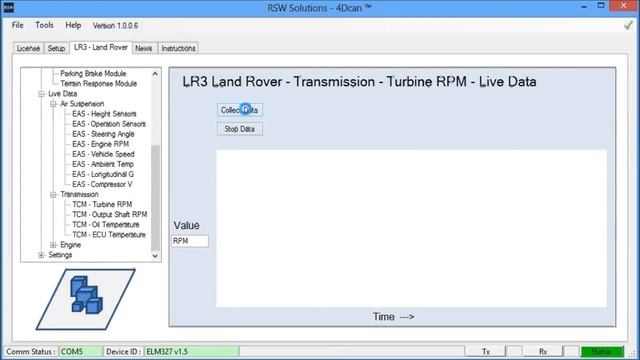Select TCM - ECU Temperature item

tap(109, 235)
